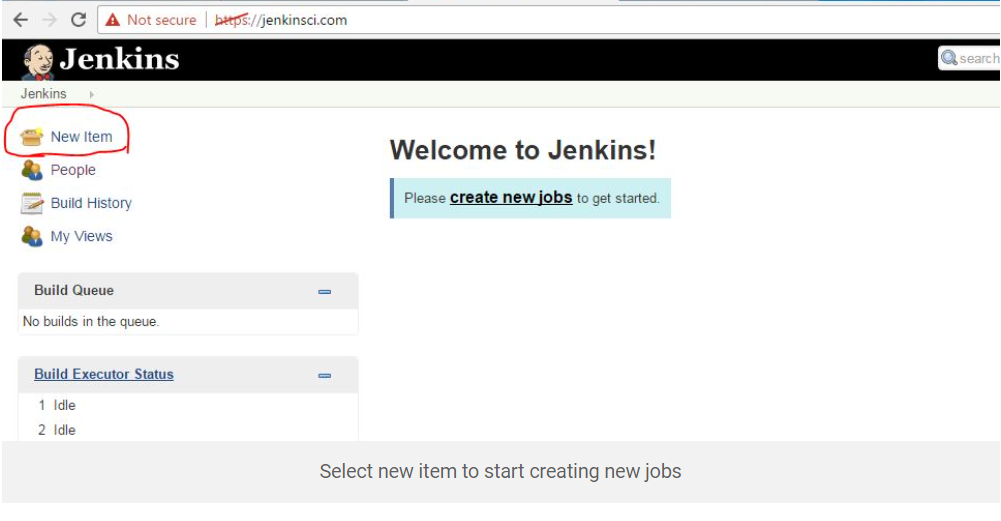Open the Build Executor Status link

click(x=104, y=374)
